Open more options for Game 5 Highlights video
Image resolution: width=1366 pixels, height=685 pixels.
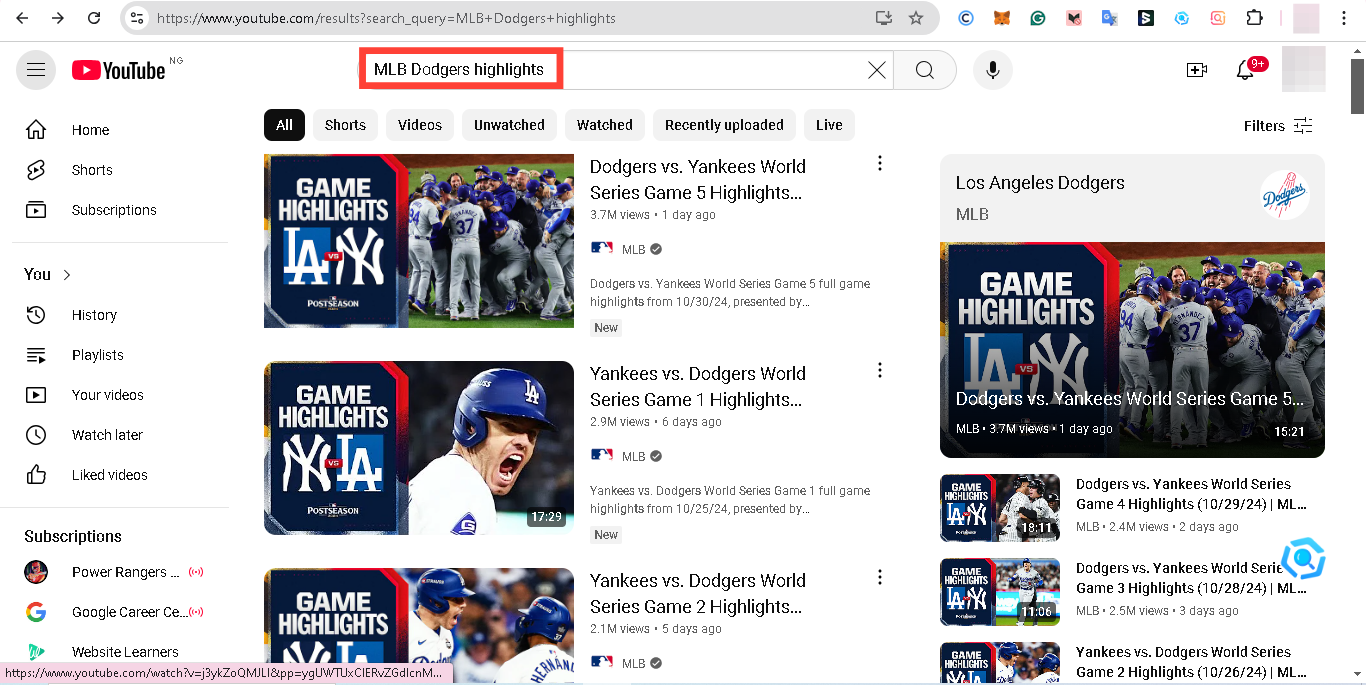point(880,164)
